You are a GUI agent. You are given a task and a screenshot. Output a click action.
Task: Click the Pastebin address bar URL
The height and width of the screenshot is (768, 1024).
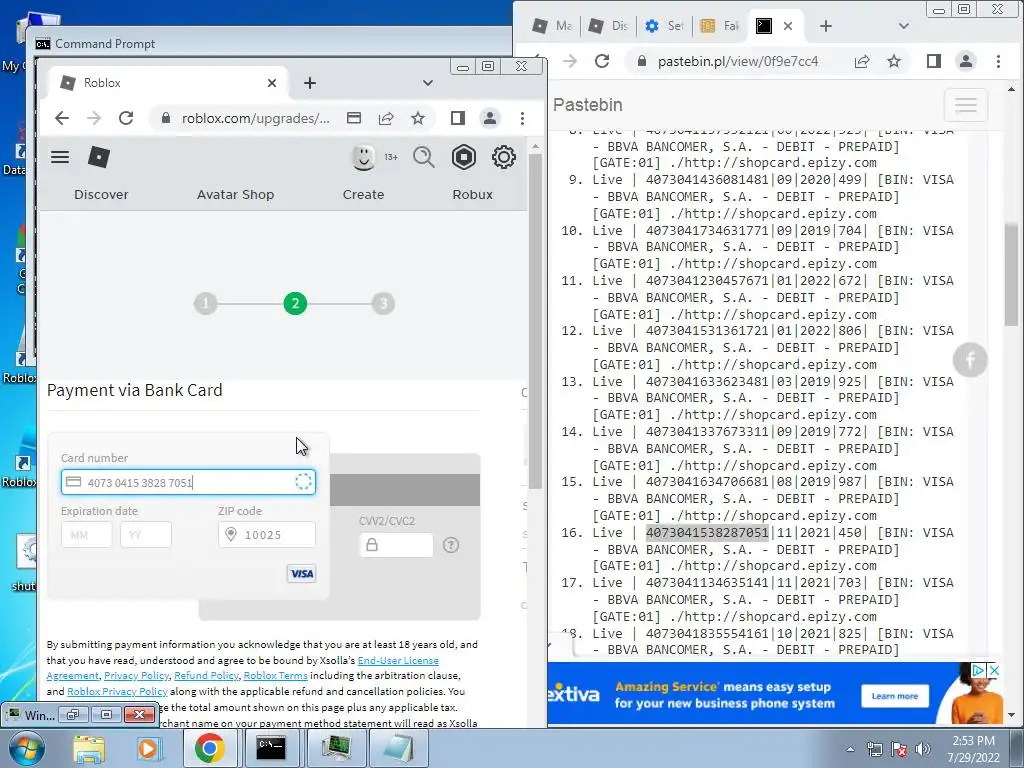(x=738, y=61)
